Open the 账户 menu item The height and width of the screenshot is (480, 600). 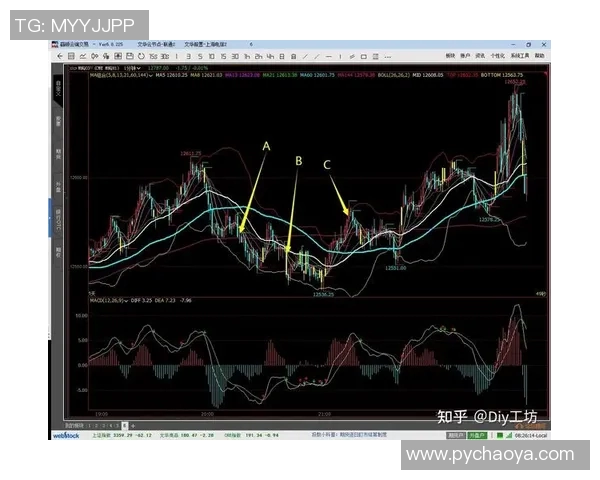pyautogui.click(x=465, y=56)
